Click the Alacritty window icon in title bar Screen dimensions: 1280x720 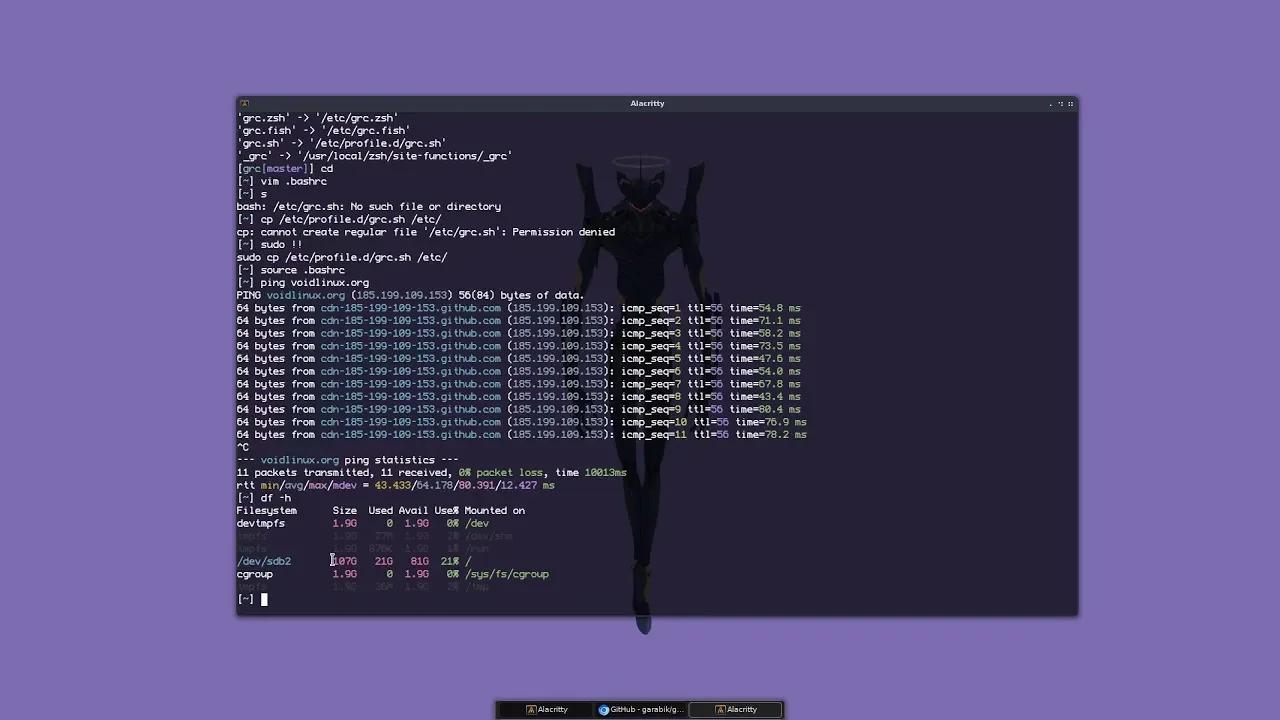point(244,103)
